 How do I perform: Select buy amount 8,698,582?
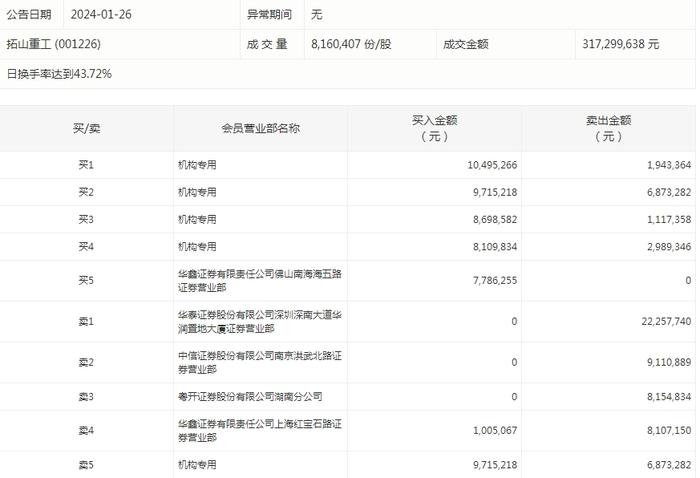click(495, 219)
